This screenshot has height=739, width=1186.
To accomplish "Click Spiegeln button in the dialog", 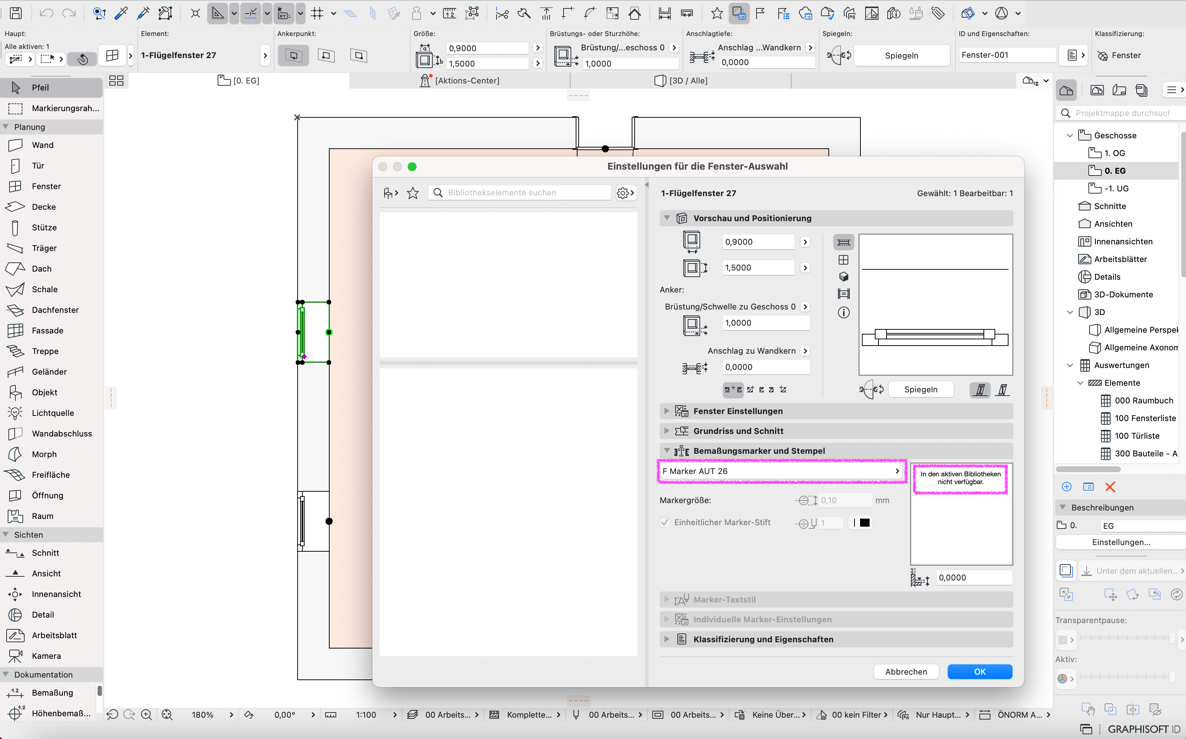I will click(921, 390).
